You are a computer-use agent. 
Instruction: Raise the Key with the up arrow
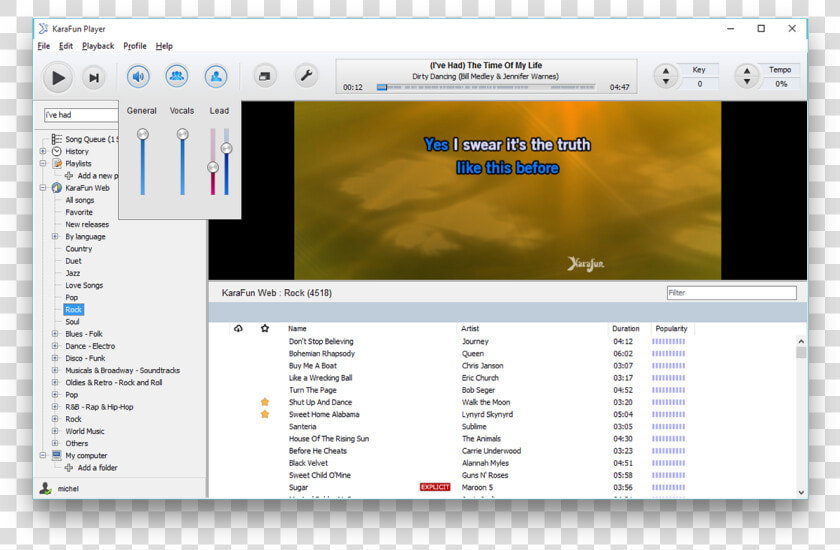(x=666, y=70)
